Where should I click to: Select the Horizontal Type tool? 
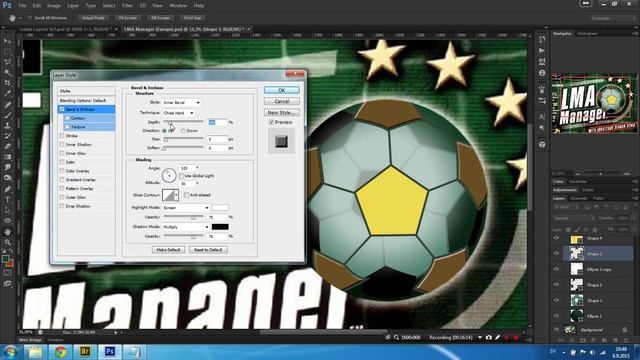pos(7,200)
